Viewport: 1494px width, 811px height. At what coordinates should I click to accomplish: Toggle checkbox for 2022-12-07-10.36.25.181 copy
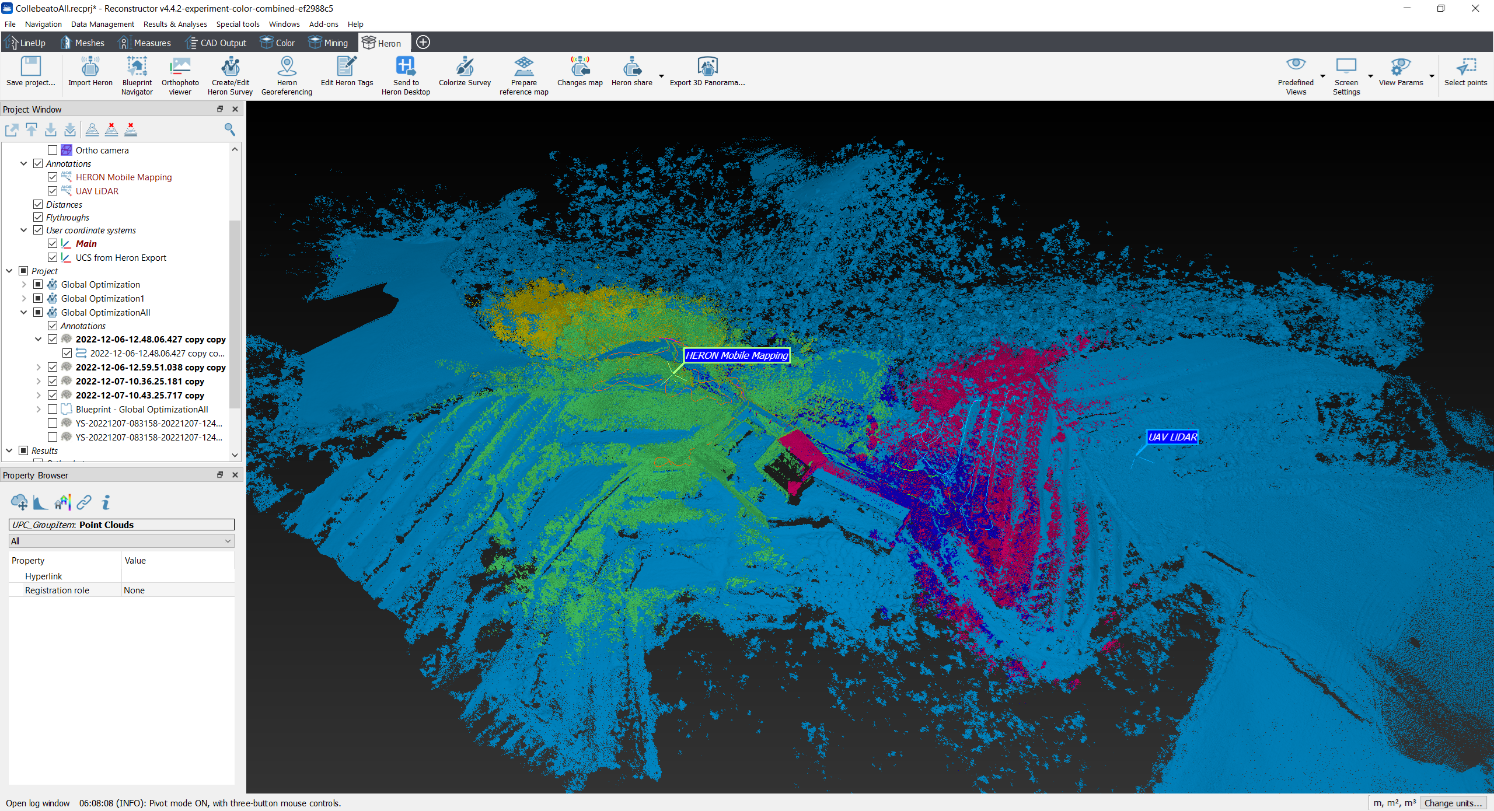[53, 381]
